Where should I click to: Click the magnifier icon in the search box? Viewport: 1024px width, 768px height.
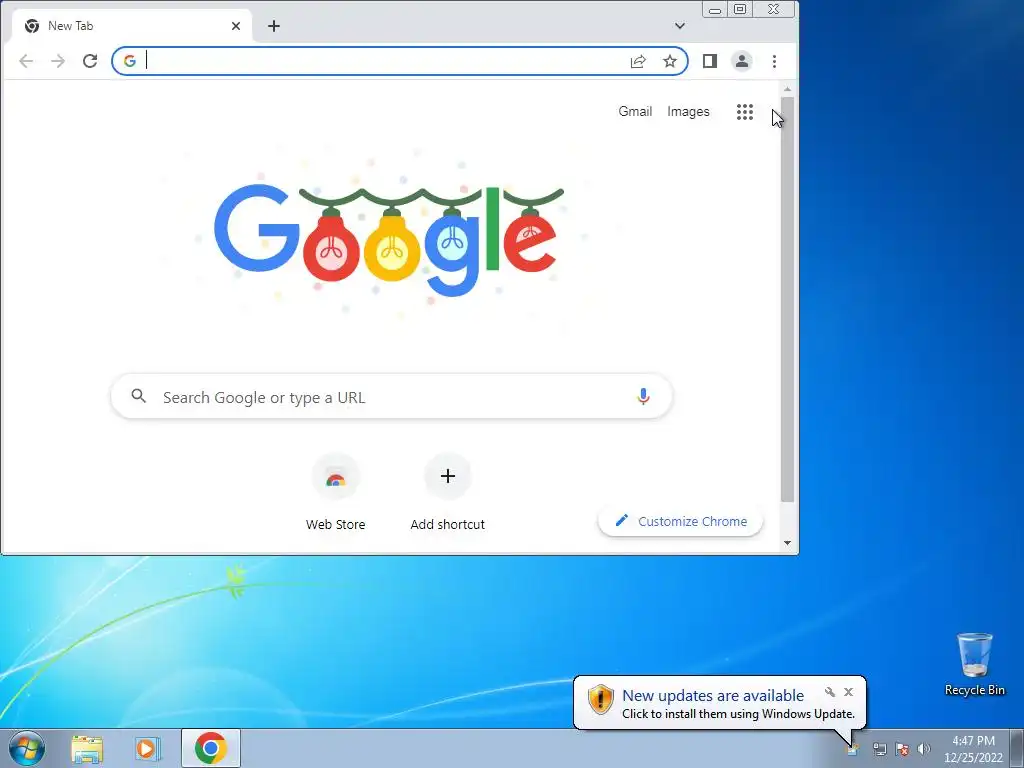tap(138, 396)
